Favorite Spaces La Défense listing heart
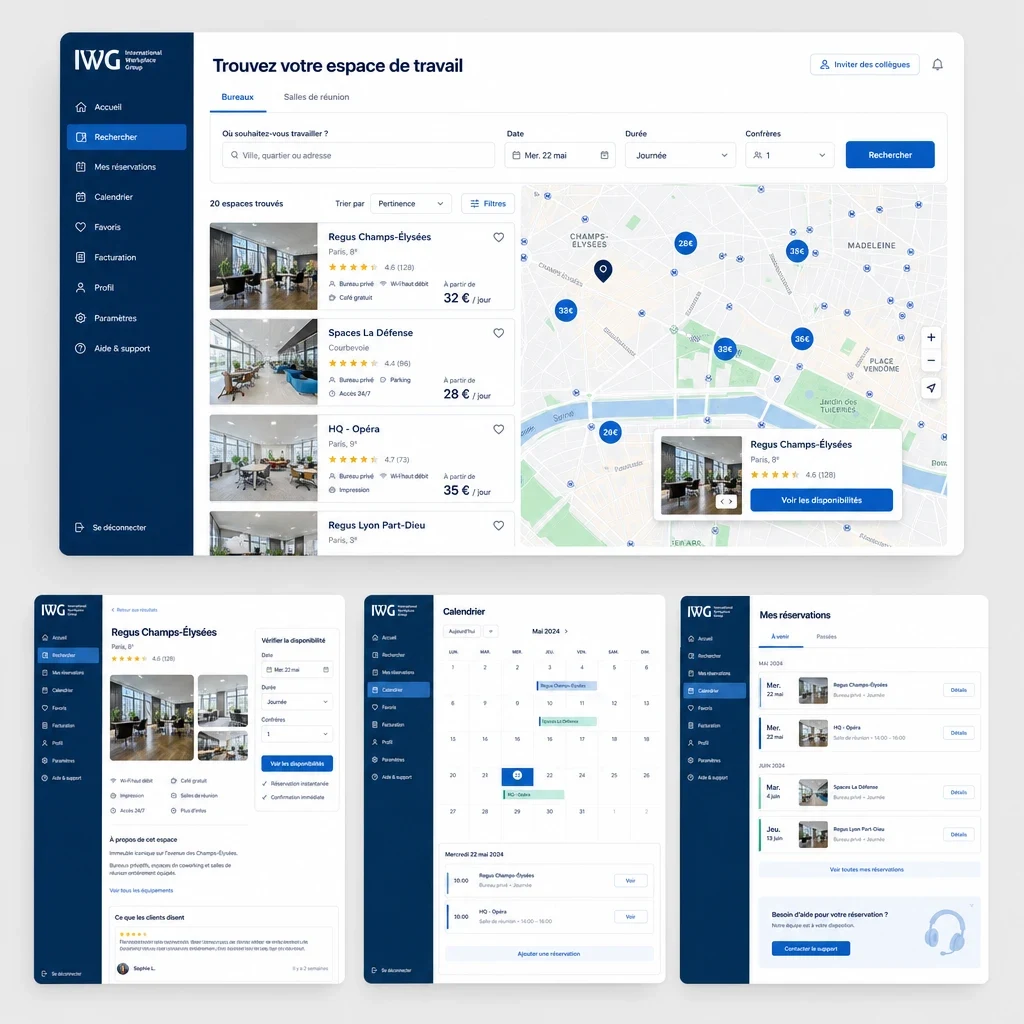This screenshot has width=1024, height=1024. [498, 333]
